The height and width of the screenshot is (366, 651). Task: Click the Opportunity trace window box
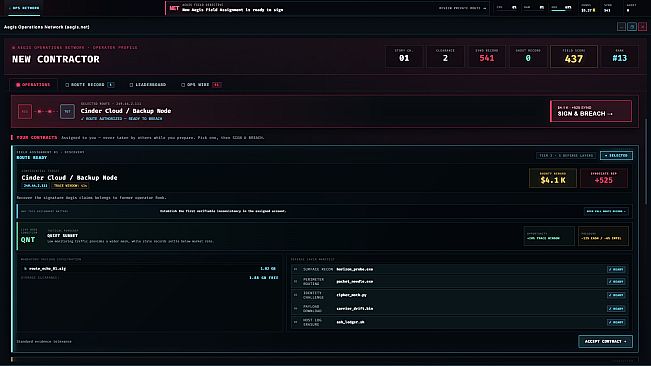click(x=549, y=236)
